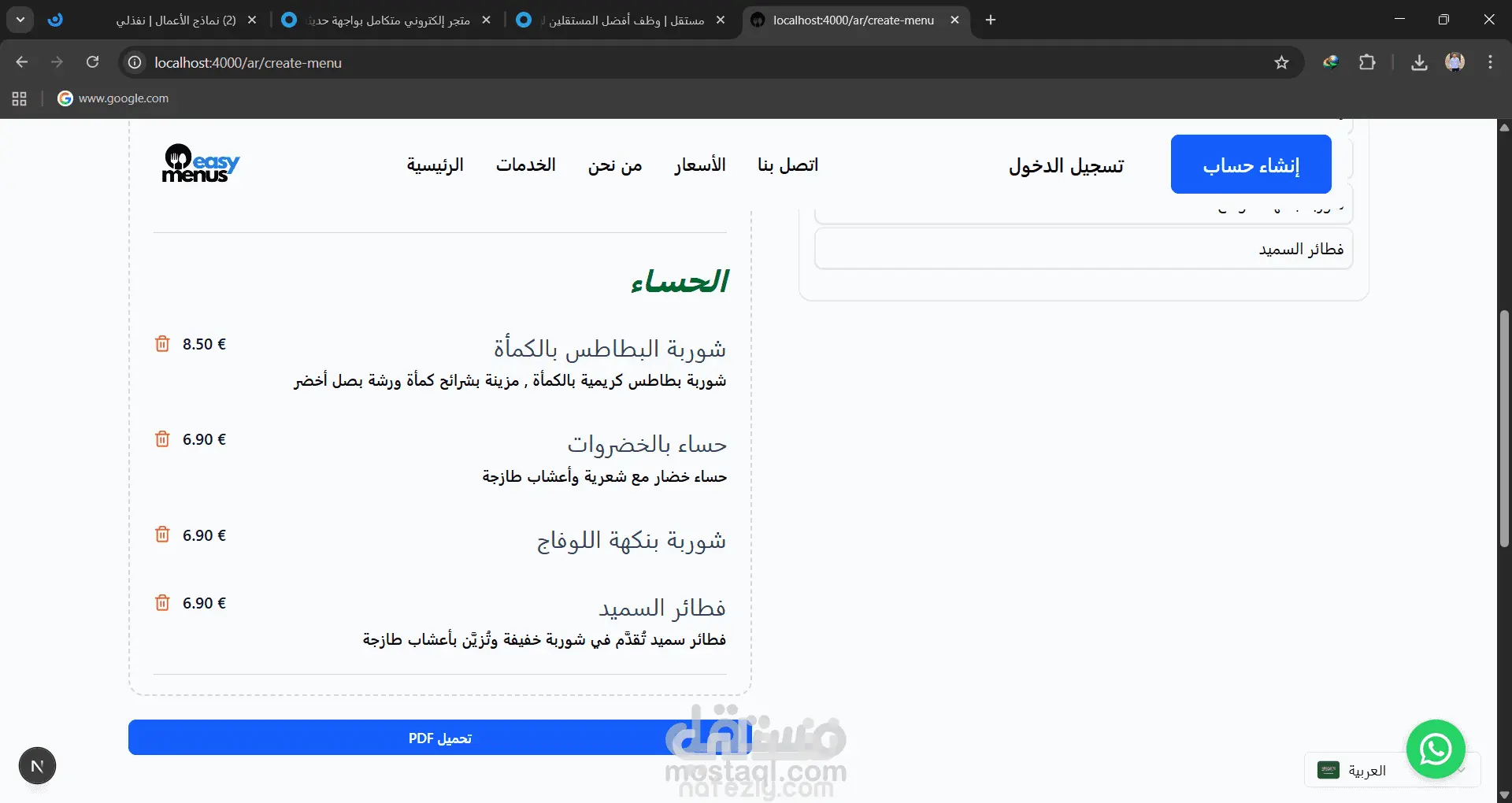
Task: Click the إنشاء حساب button
Action: (x=1251, y=164)
